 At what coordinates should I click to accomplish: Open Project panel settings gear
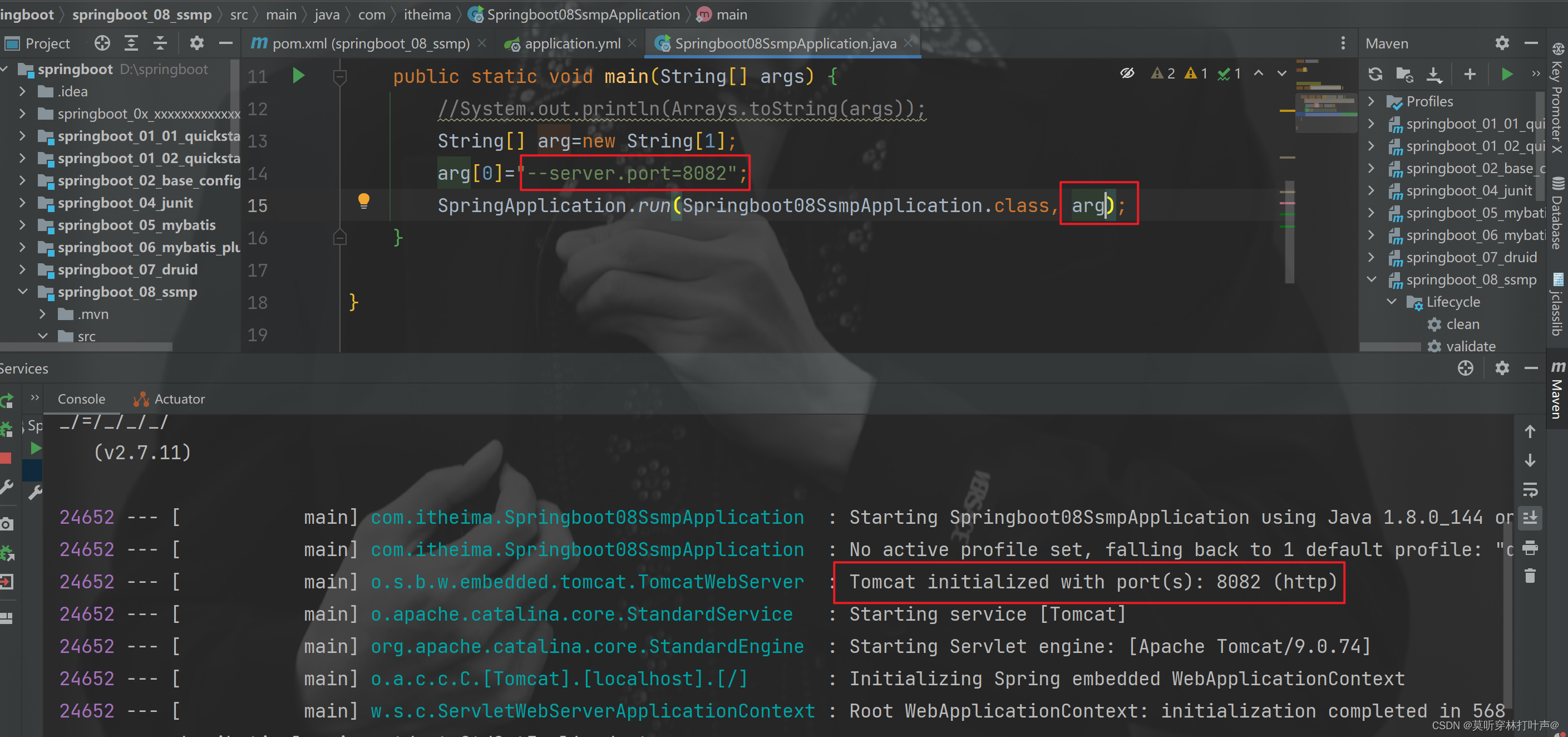[x=196, y=43]
